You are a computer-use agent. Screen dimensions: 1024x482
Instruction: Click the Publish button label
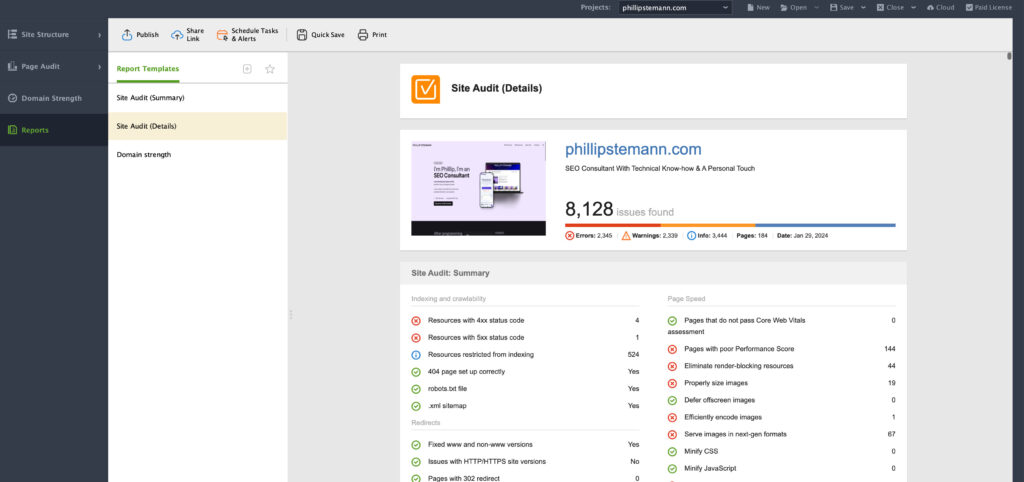(148, 35)
